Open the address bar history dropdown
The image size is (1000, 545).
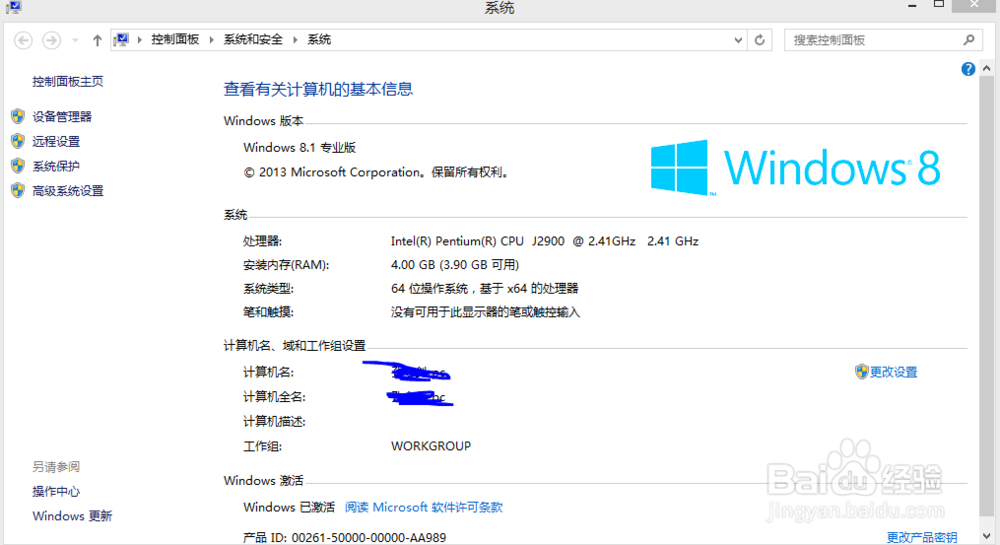click(x=738, y=40)
